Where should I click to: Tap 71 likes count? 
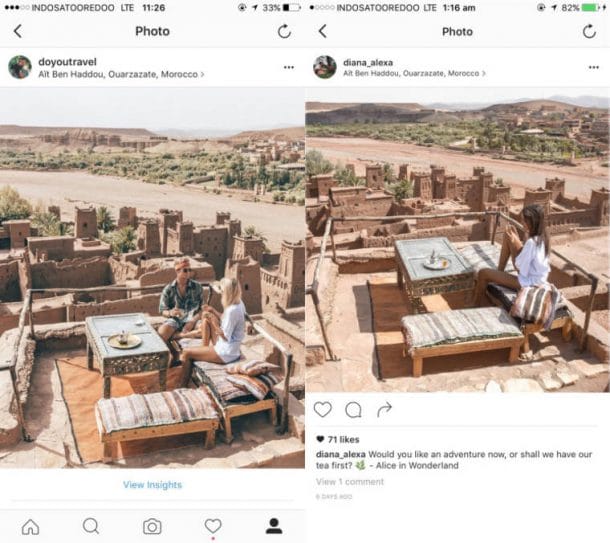pos(338,440)
